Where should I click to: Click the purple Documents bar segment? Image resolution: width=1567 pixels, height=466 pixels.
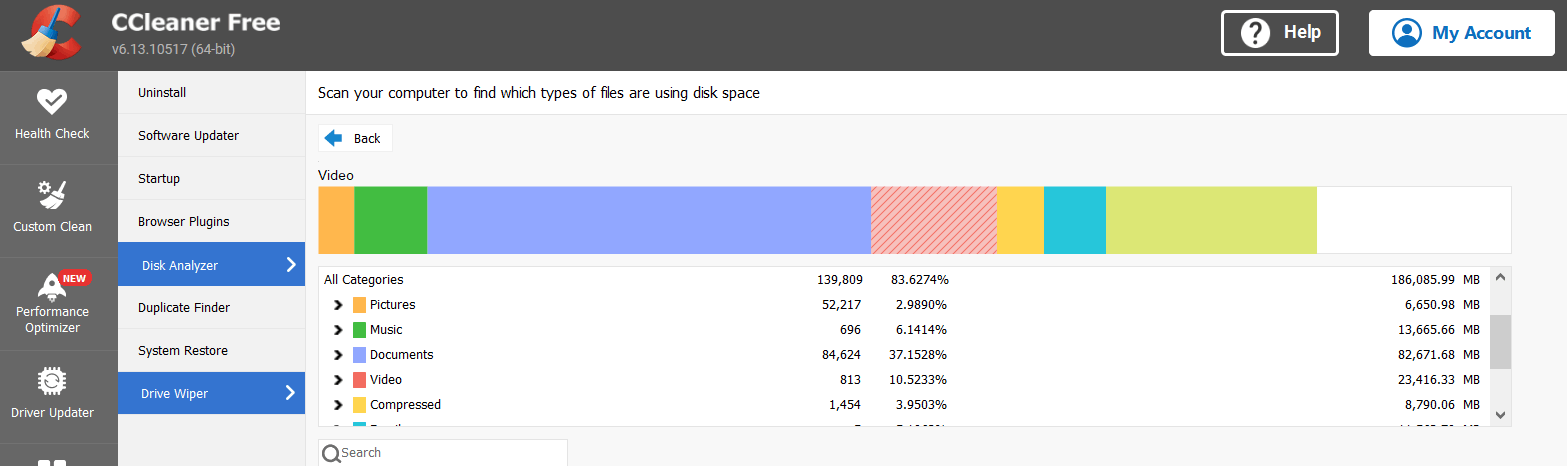pos(648,220)
